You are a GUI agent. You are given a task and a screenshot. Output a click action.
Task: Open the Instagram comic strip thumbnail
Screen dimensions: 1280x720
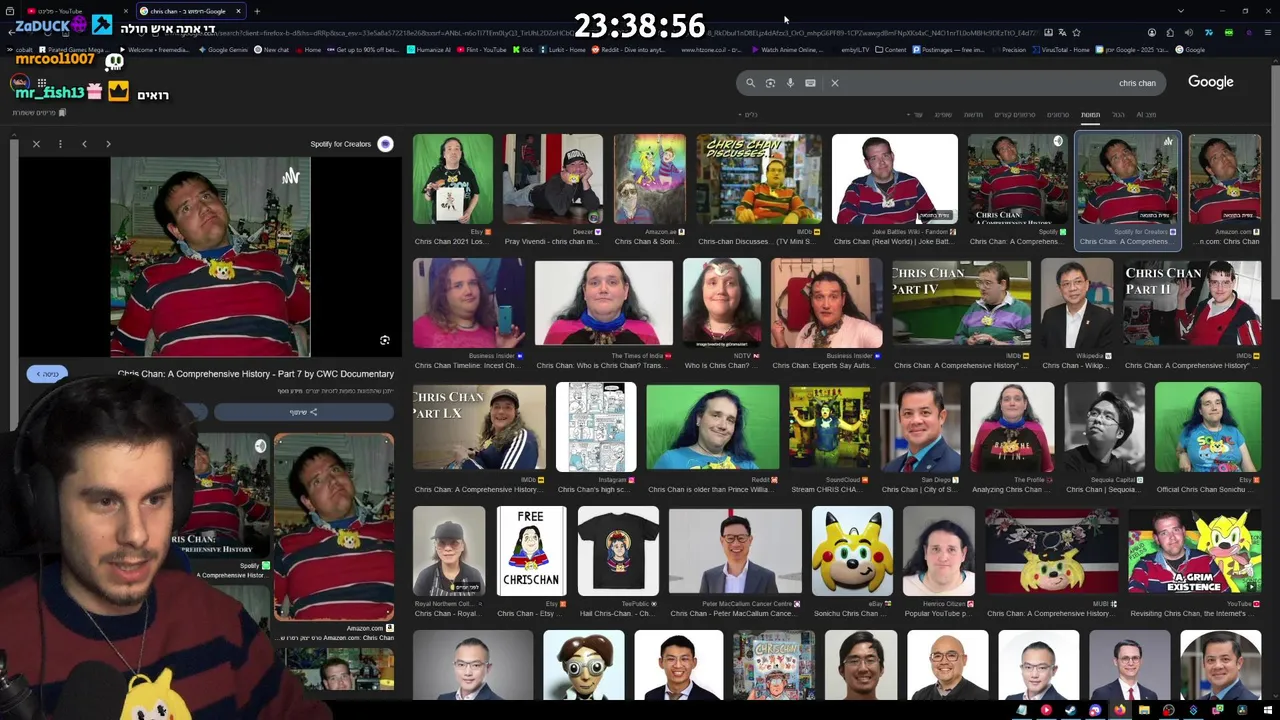tap(596, 427)
